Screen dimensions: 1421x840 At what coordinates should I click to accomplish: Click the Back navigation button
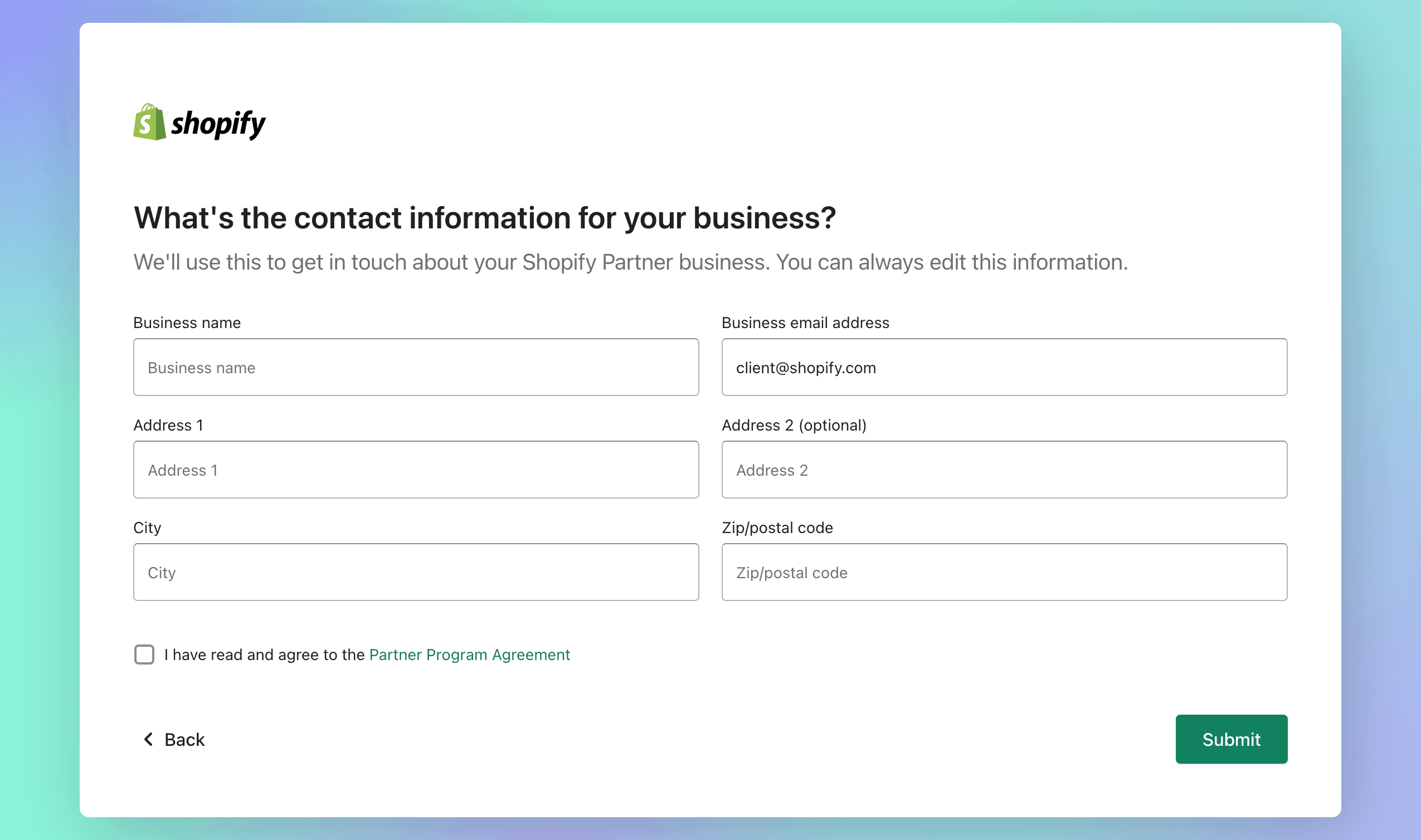[x=172, y=739]
